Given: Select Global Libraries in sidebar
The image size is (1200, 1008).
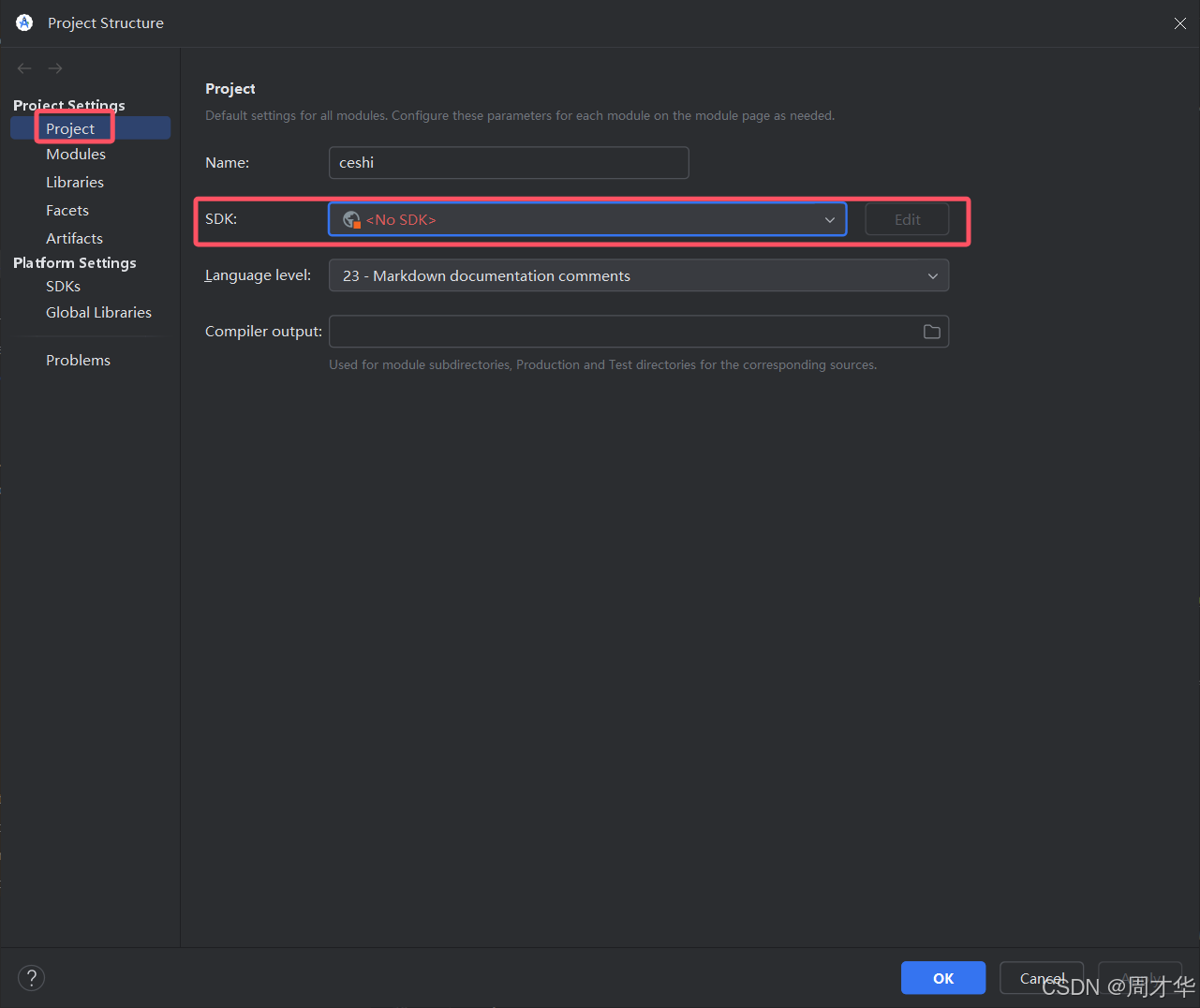Looking at the screenshot, I should point(98,313).
